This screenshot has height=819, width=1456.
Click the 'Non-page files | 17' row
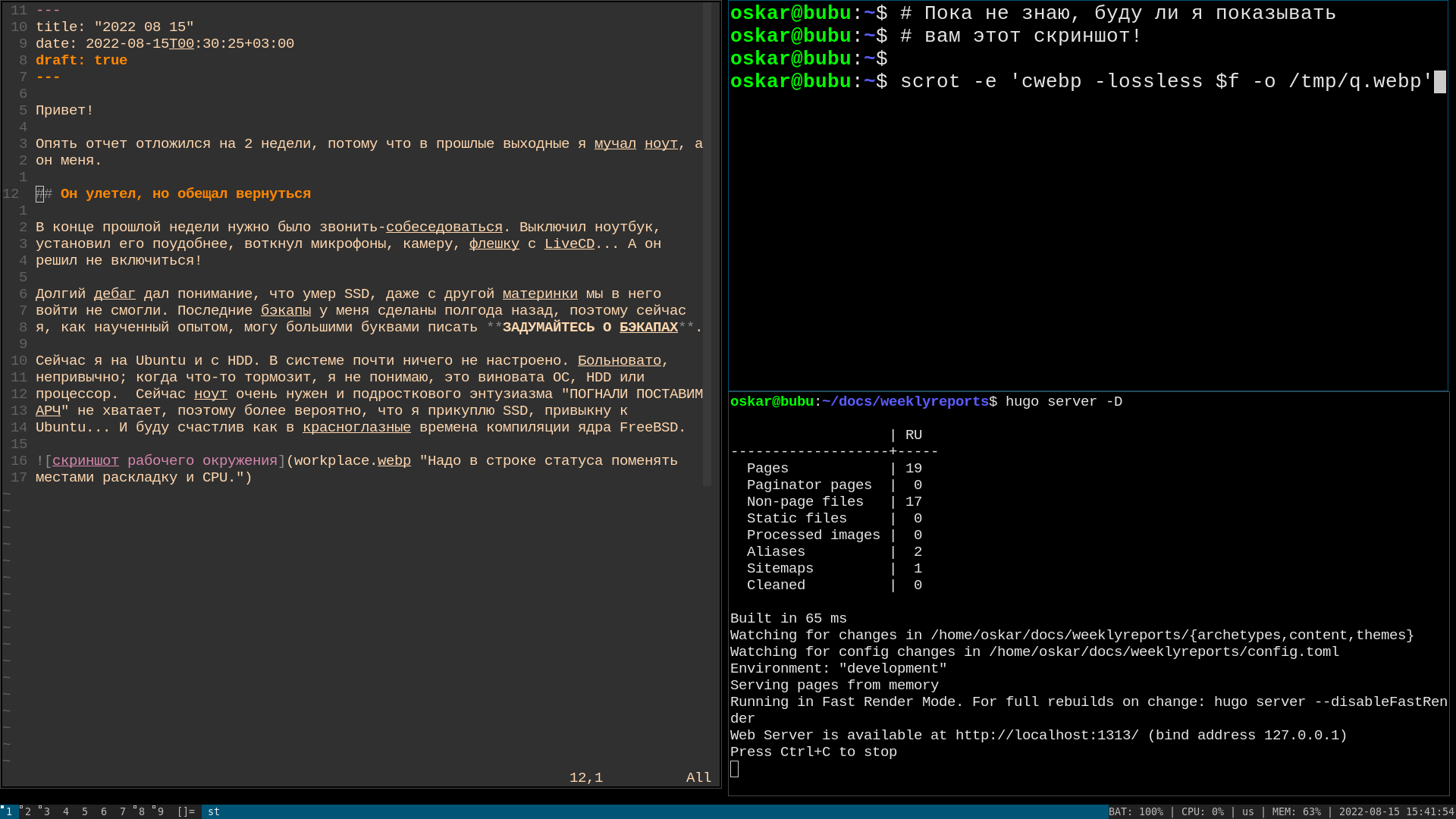tap(834, 502)
